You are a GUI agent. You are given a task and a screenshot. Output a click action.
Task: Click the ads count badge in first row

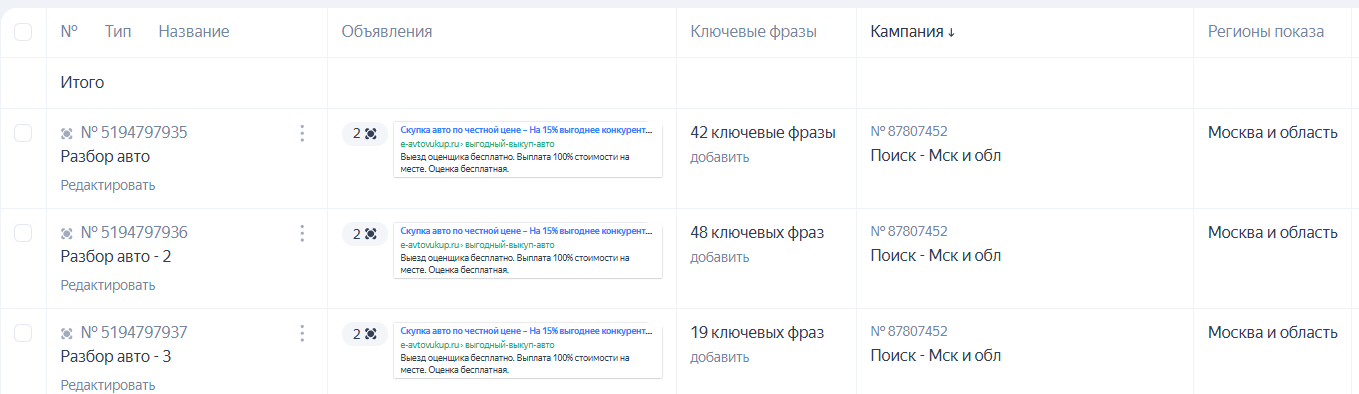pyautogui.click(x=364, y=134)
